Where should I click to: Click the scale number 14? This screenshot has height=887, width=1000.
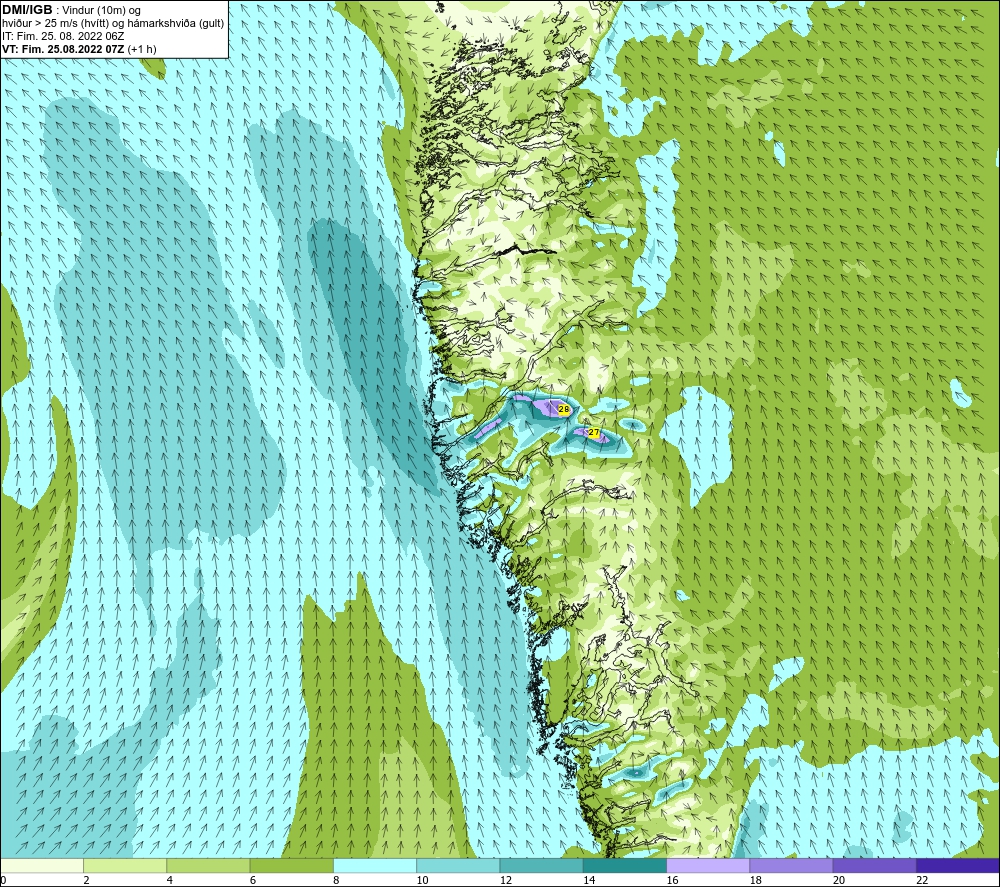tap(589, 880)
